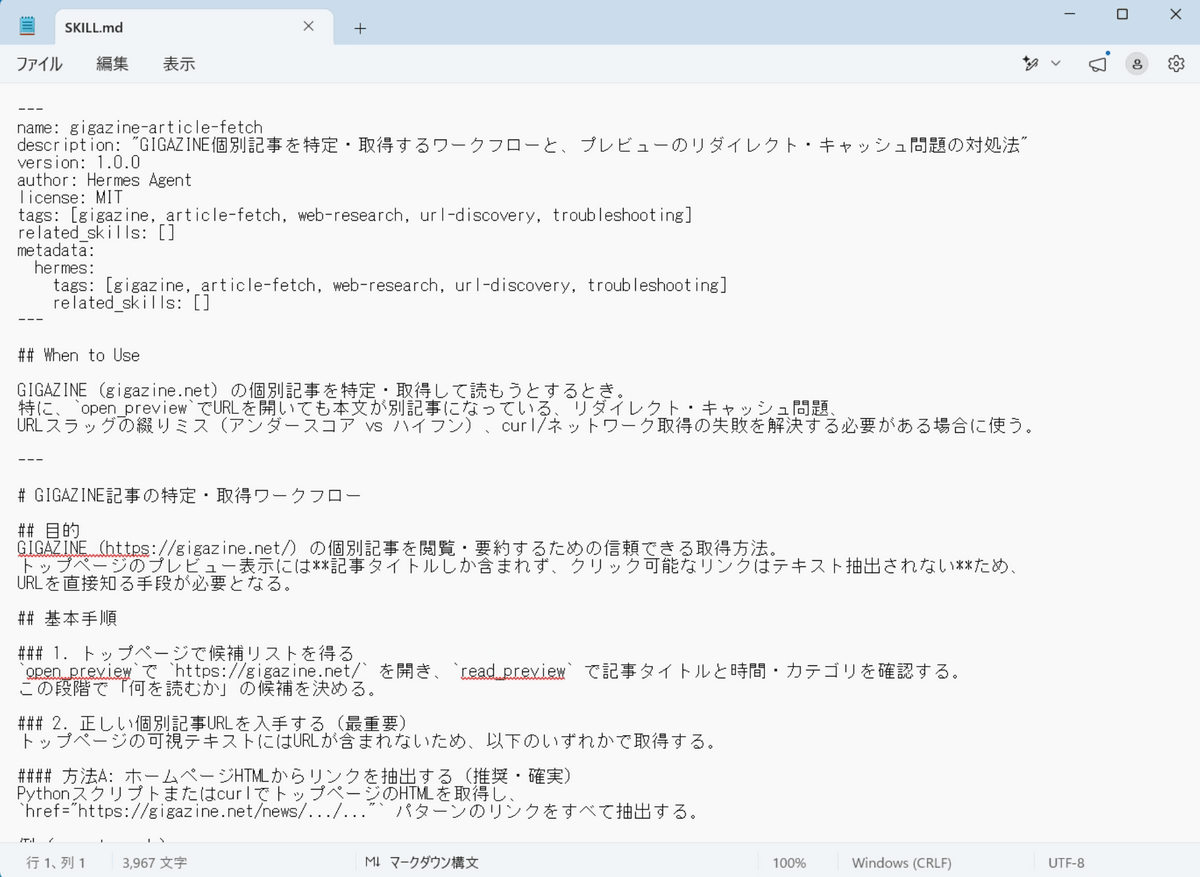
Task: Click the '# GIGAZINE記事の特定・取得ワークフロー' heading
Action: 189,495
